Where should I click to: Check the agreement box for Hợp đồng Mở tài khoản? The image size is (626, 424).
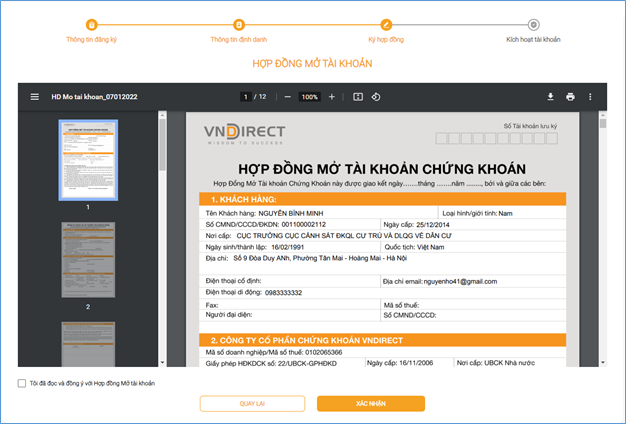tap(22, 383)
